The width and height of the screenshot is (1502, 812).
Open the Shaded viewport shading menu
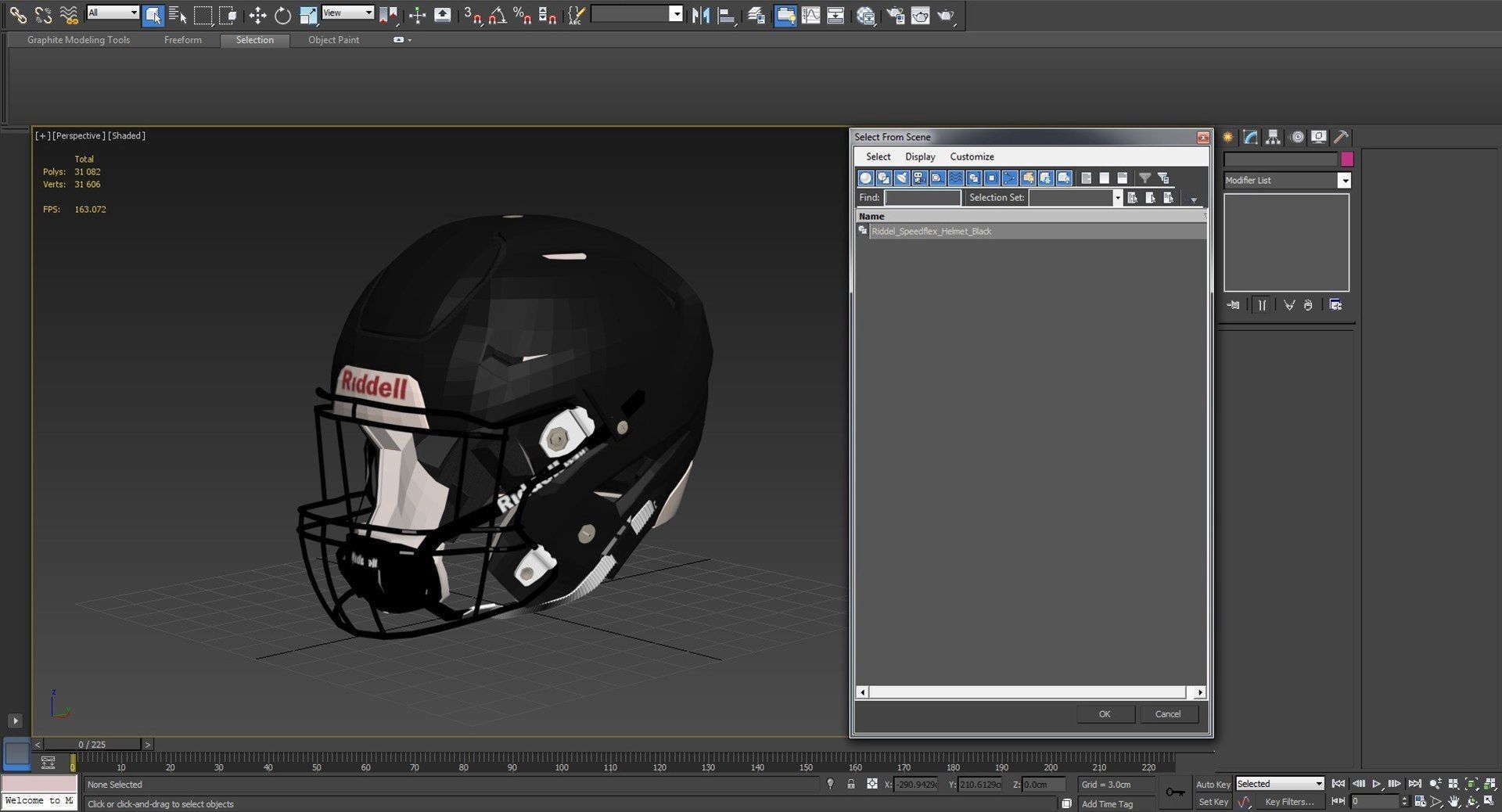coord(127,135)
